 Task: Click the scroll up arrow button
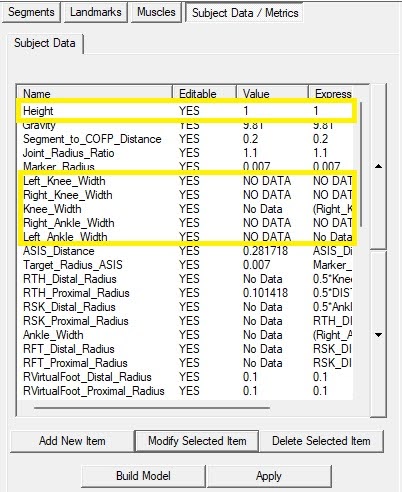[x=378, y=166]
